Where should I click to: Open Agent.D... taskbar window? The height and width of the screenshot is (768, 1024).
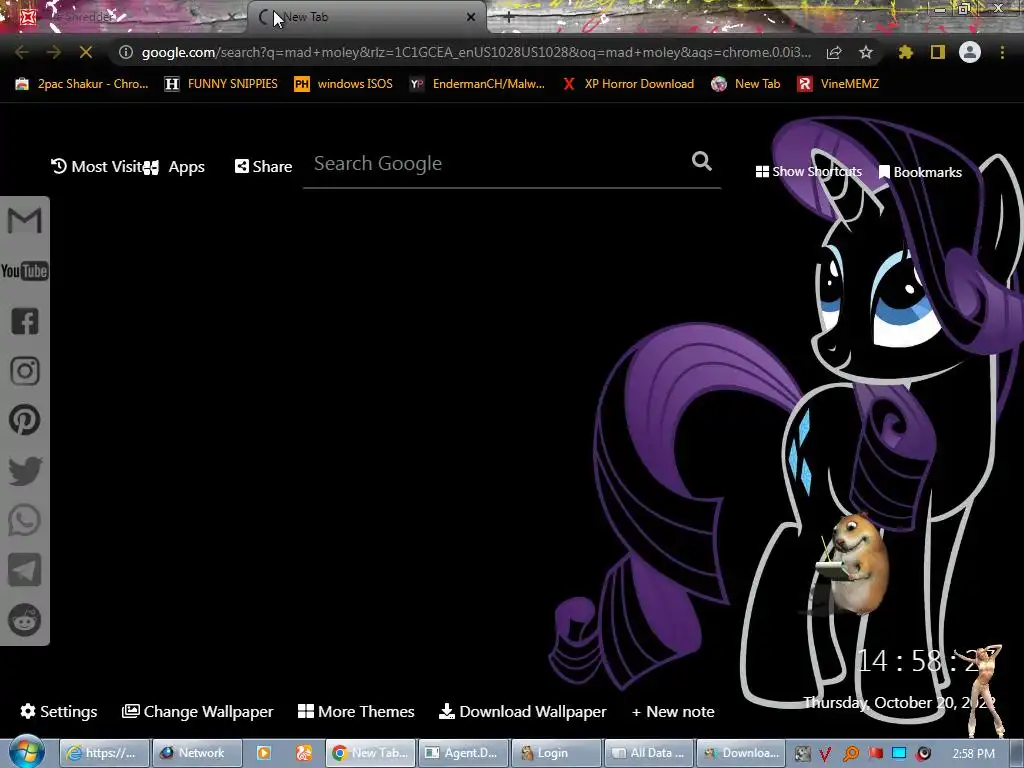[x=464, y=753]
